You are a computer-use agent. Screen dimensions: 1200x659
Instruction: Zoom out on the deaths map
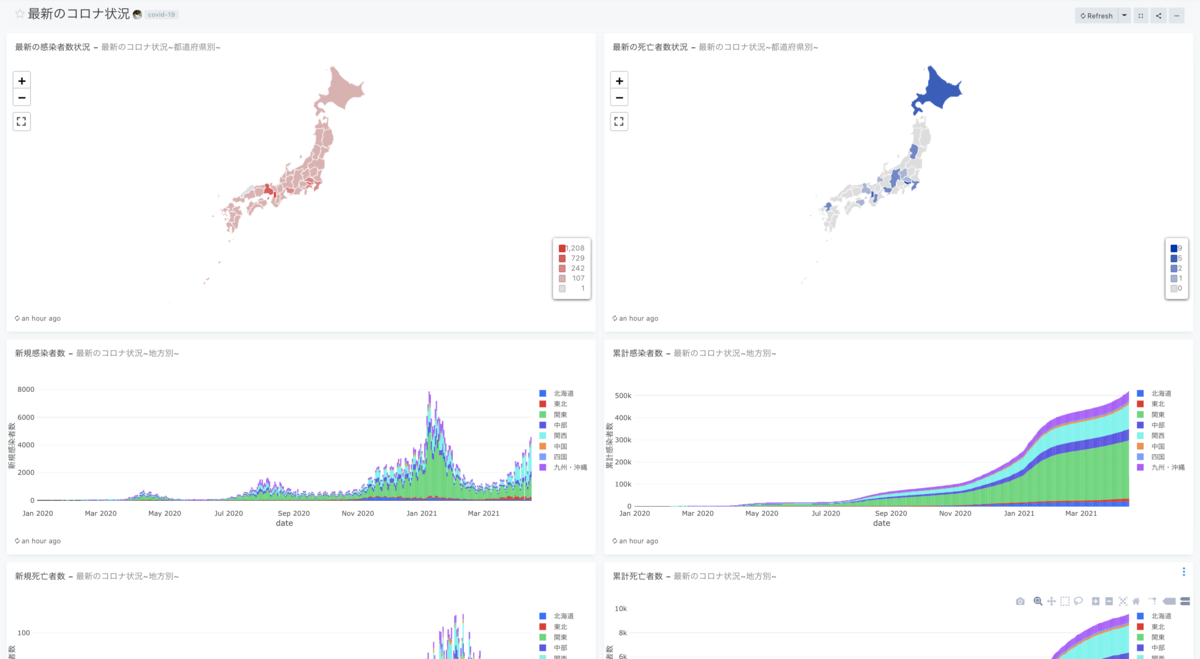619,97
